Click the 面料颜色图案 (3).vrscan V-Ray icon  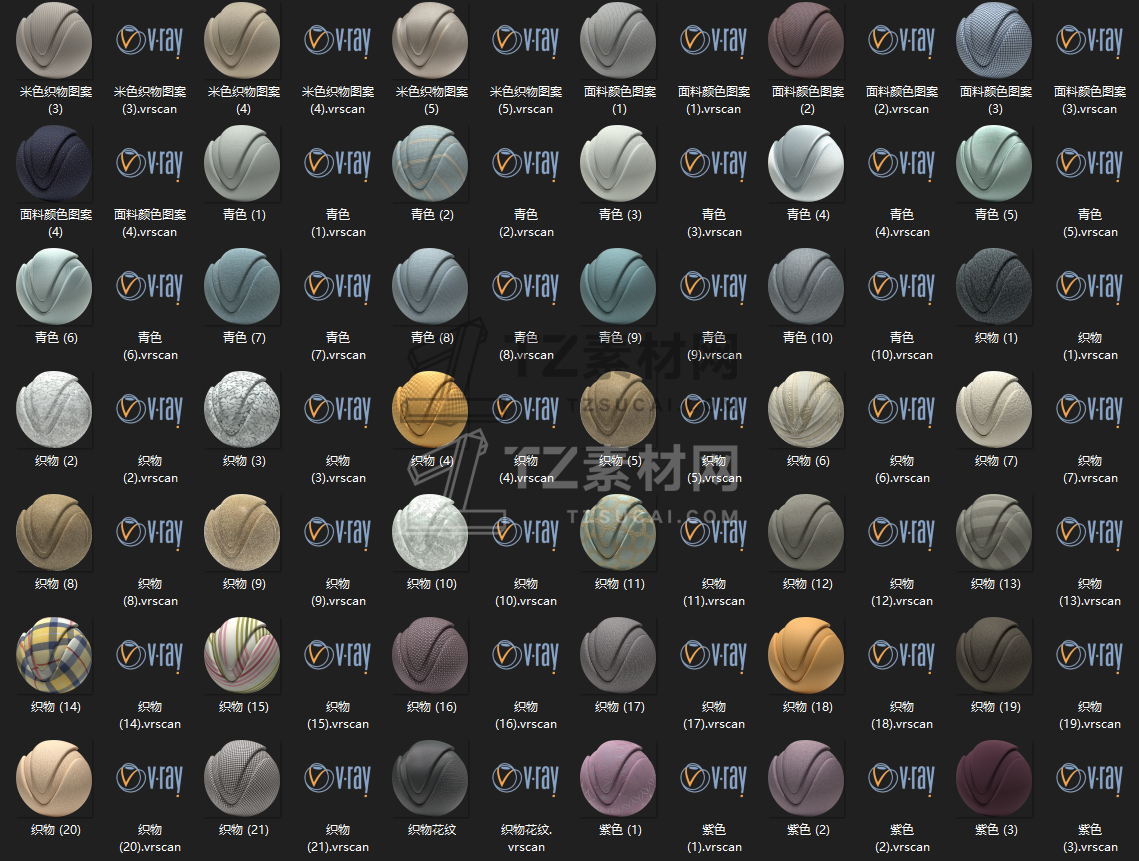pyautogui.click(x=1090, y=41)
